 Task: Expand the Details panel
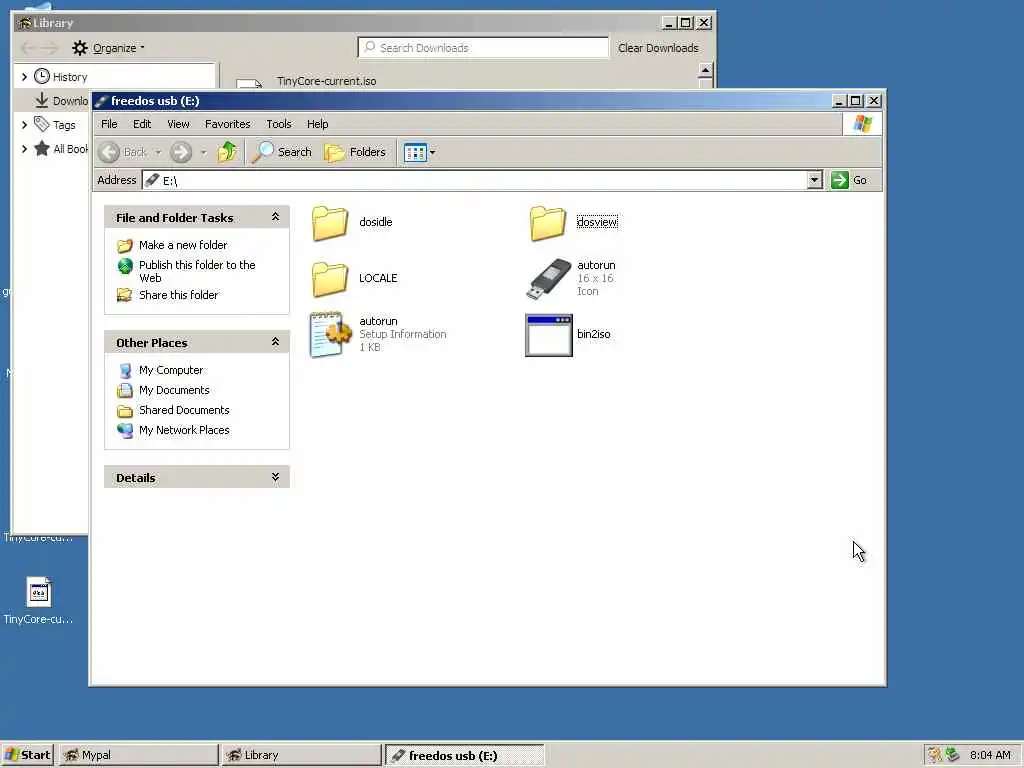pyautogui.click(x=275, y=477)
